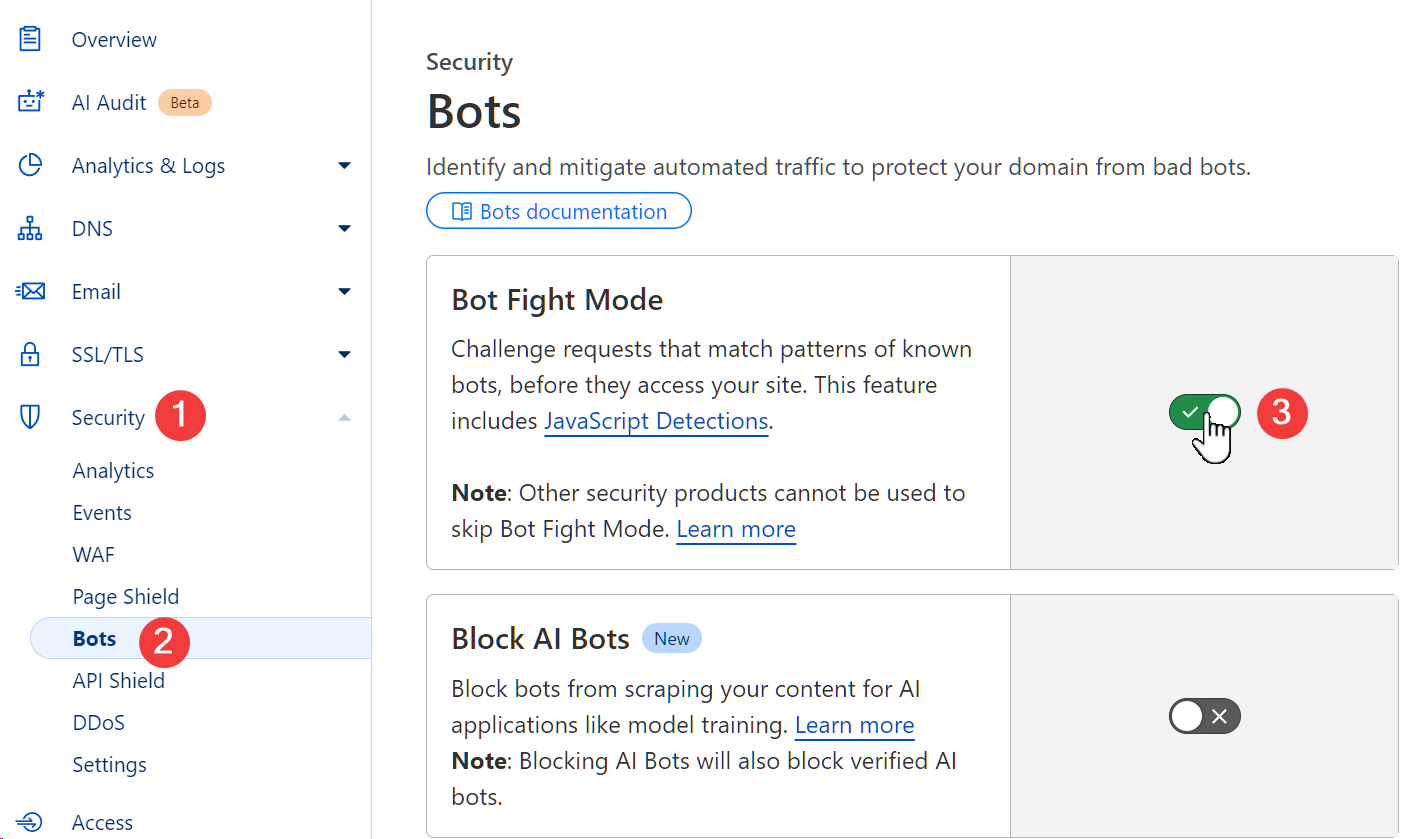
Task: Expand the SSL/TLS dropdown arrow
Action: (x=345, y=355)
